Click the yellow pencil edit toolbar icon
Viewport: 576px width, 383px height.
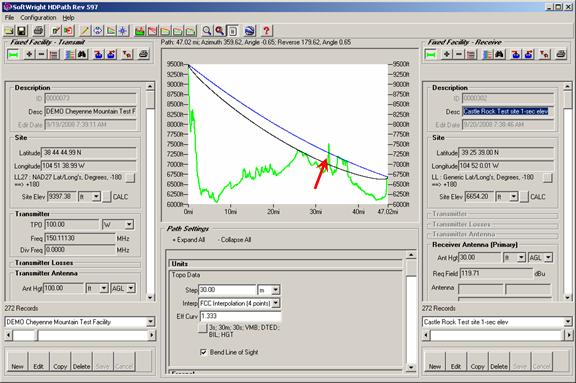click(x=85, y=31)
